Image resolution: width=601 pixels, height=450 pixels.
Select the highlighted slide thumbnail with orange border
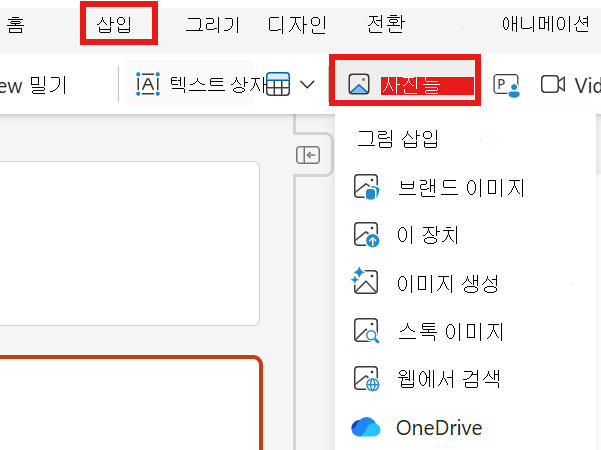130,402
